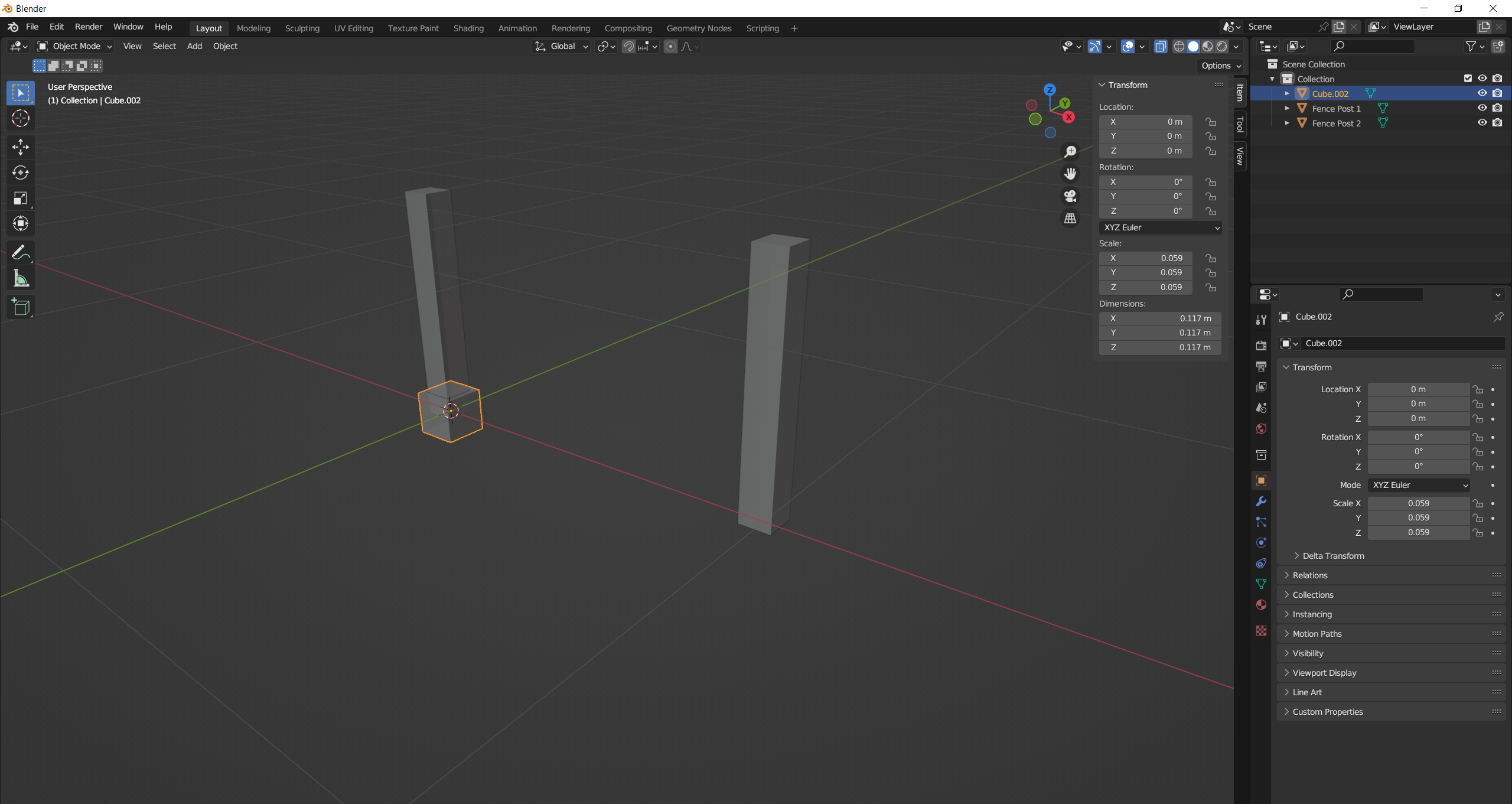Open the Material properties tab icon
Screen dimensions: 1512x804
pyautogui.click(x=1261, y=604)
